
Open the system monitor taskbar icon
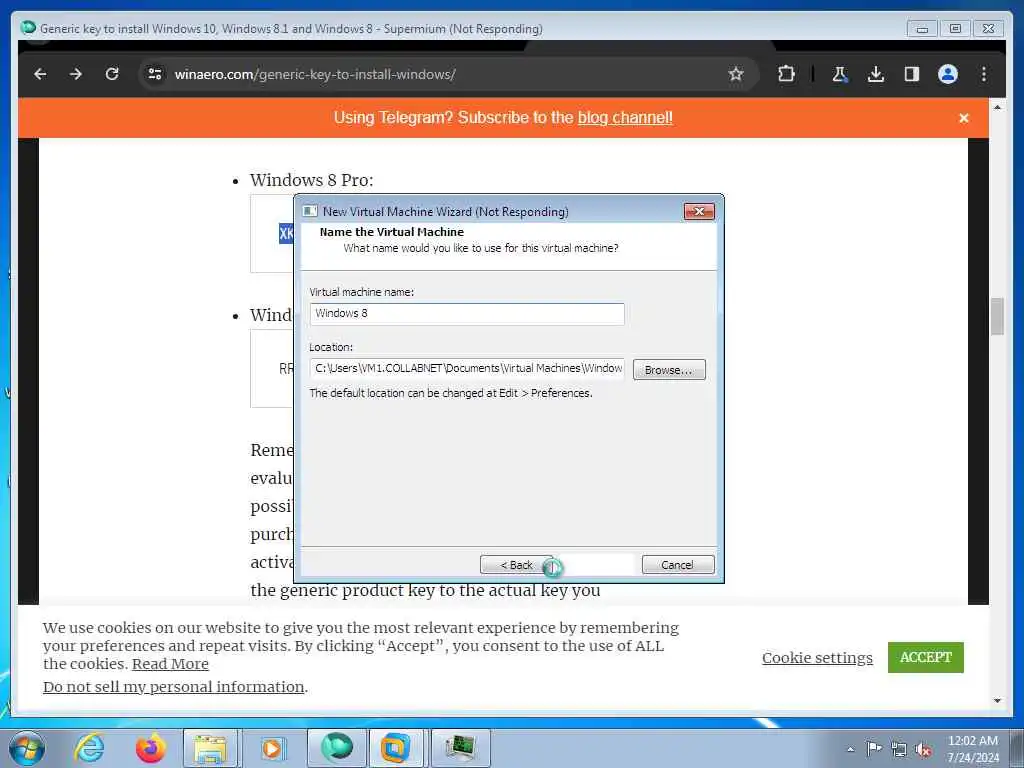coord(460,748)
